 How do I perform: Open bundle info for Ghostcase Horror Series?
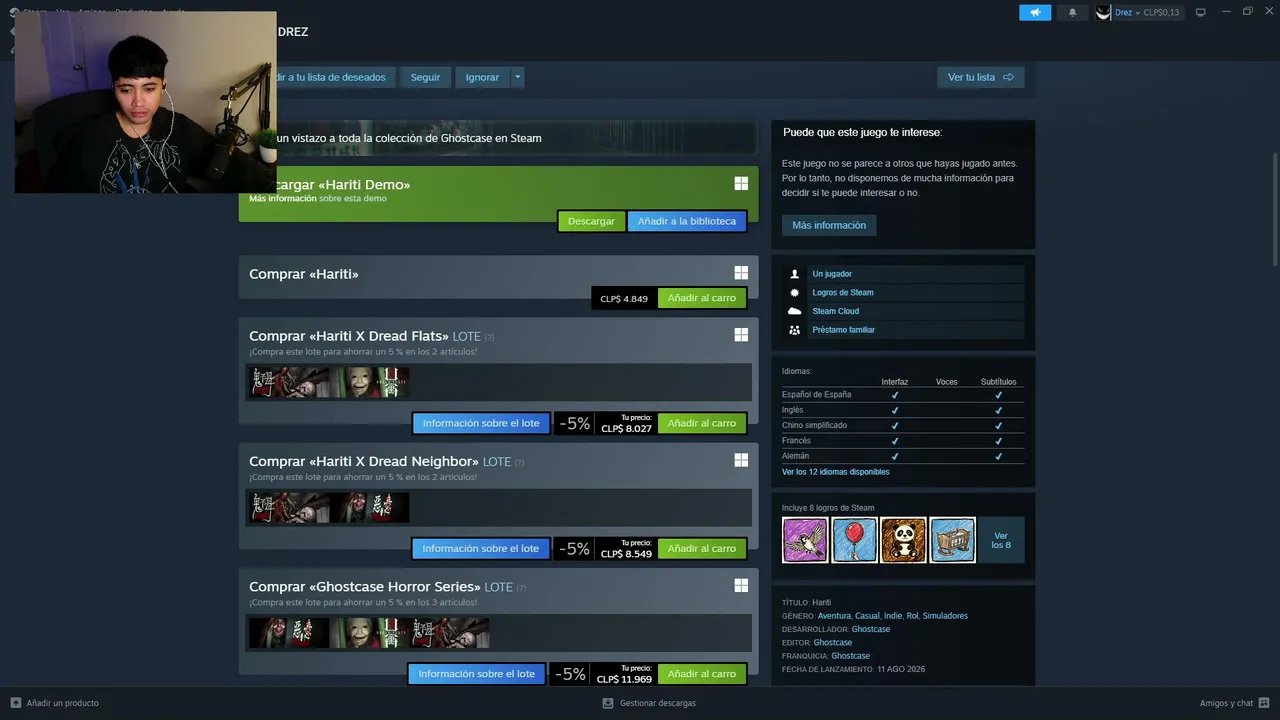(x=476, y=674)
